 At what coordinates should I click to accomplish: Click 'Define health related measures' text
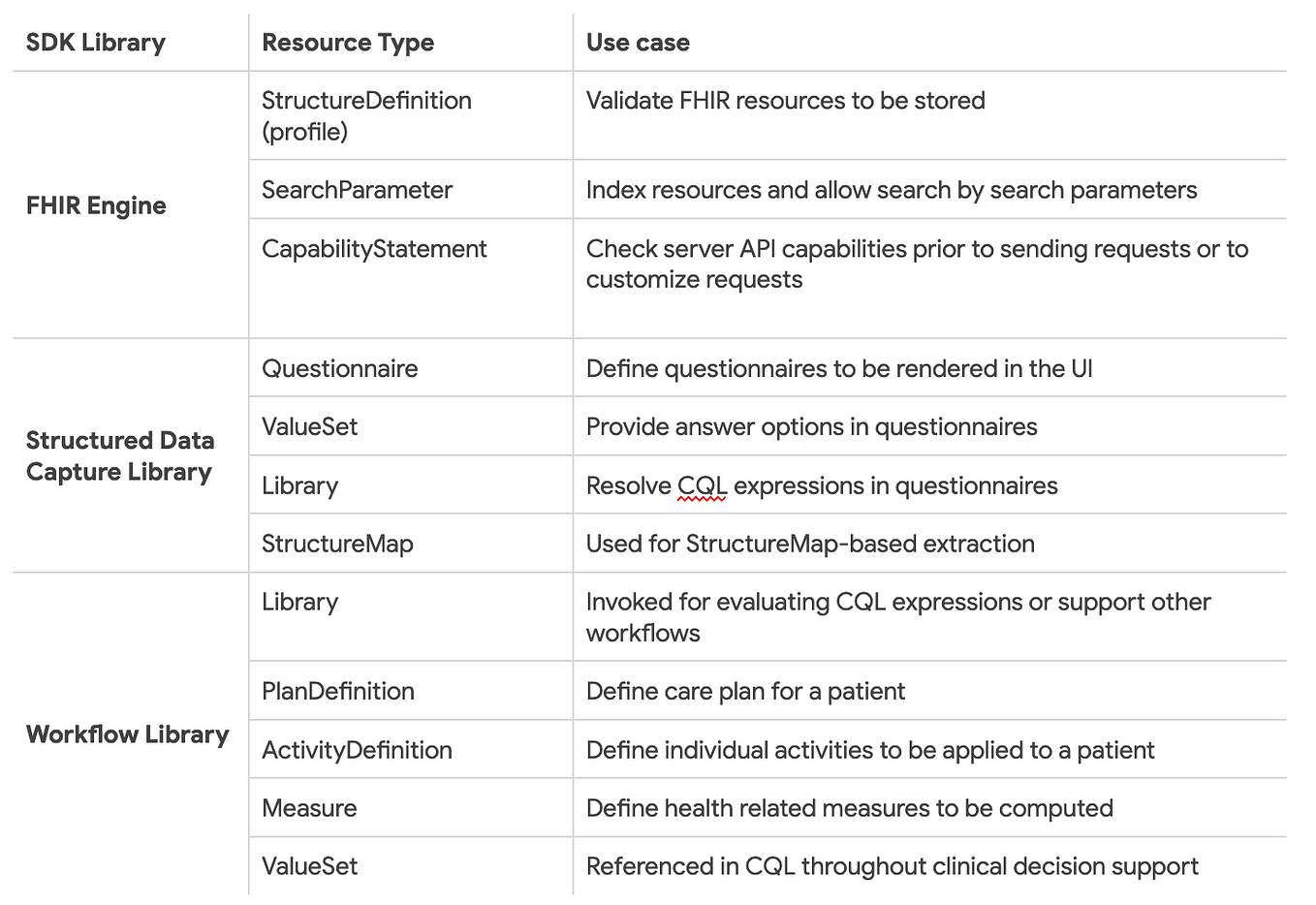click(x=759, y=808)
